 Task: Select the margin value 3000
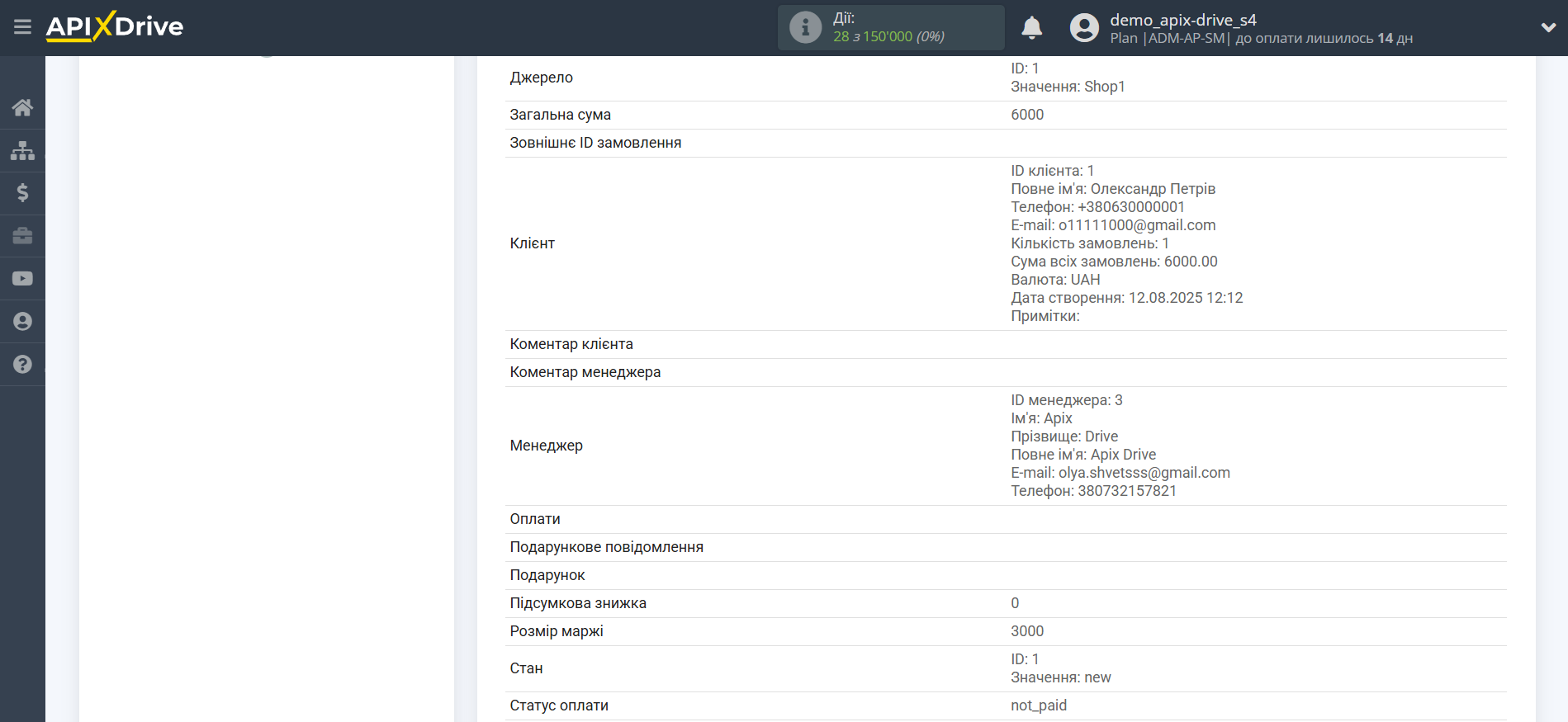[x=1027, y=631]
